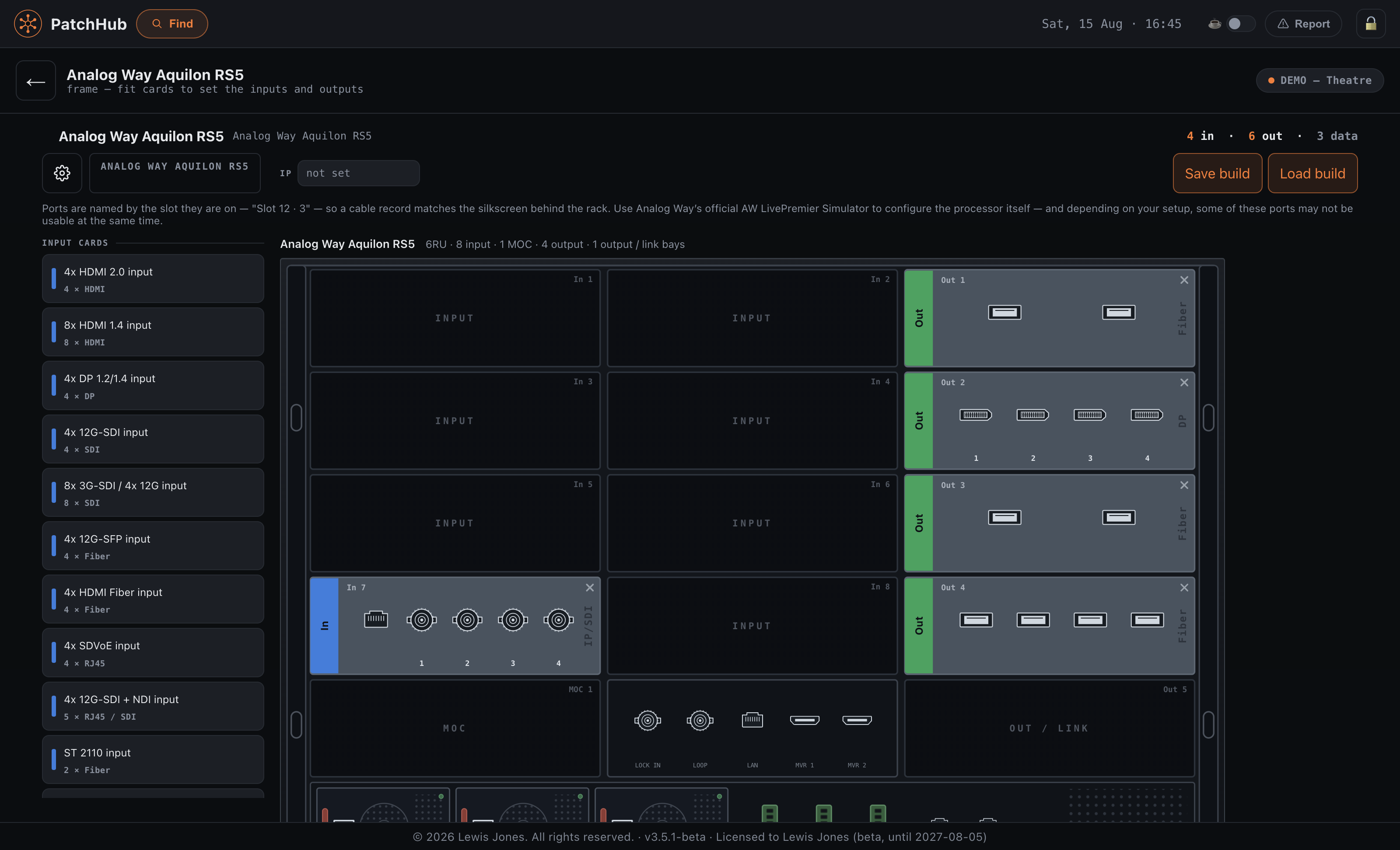The height and width of the screenshot is (850, 1400).
Task: Click the LOOP BNC connector
Action: click(700, 721)
